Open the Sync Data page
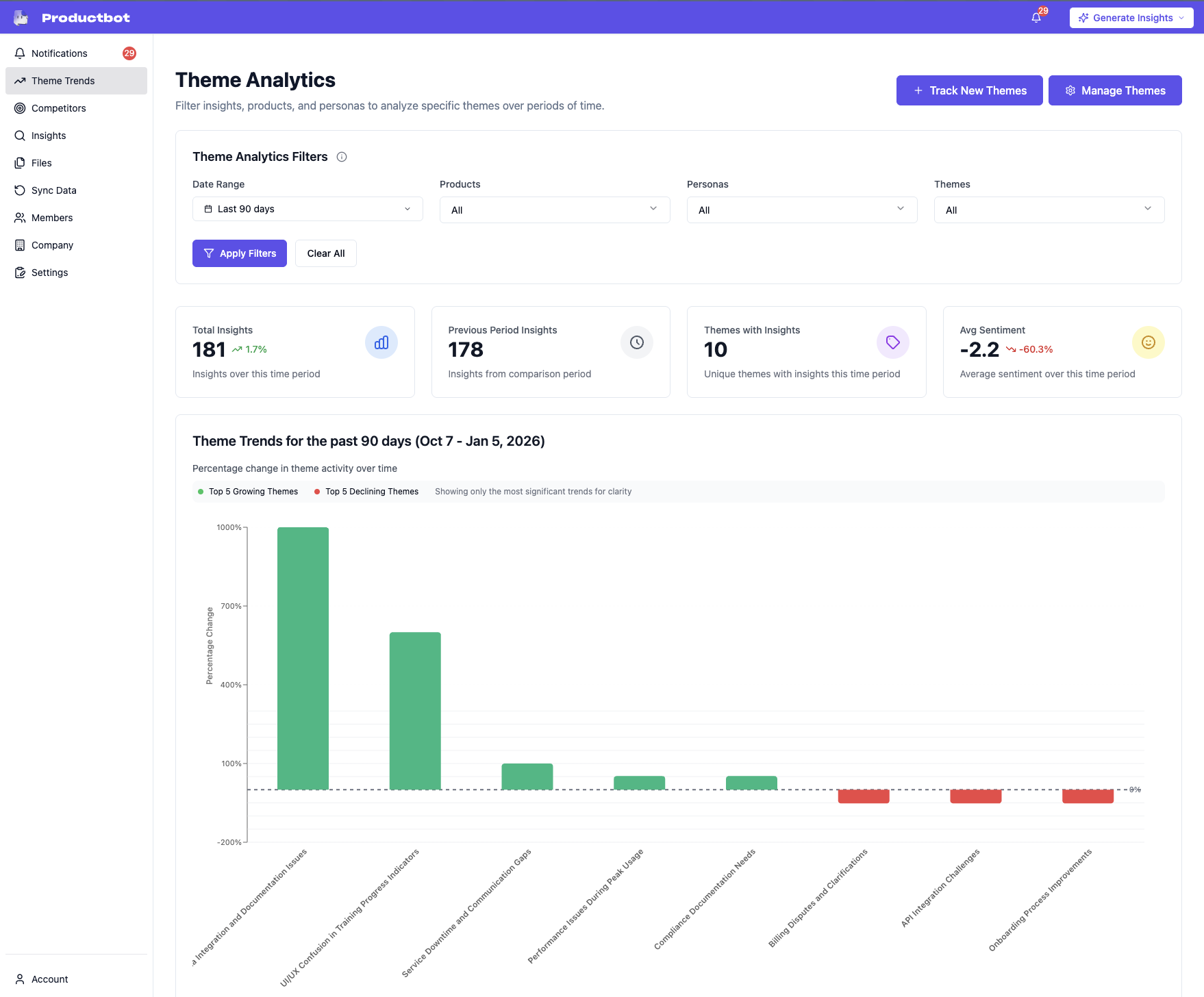Image resolution: width=1204 pixels, height=997 pixels. click(x=53, y=190)
